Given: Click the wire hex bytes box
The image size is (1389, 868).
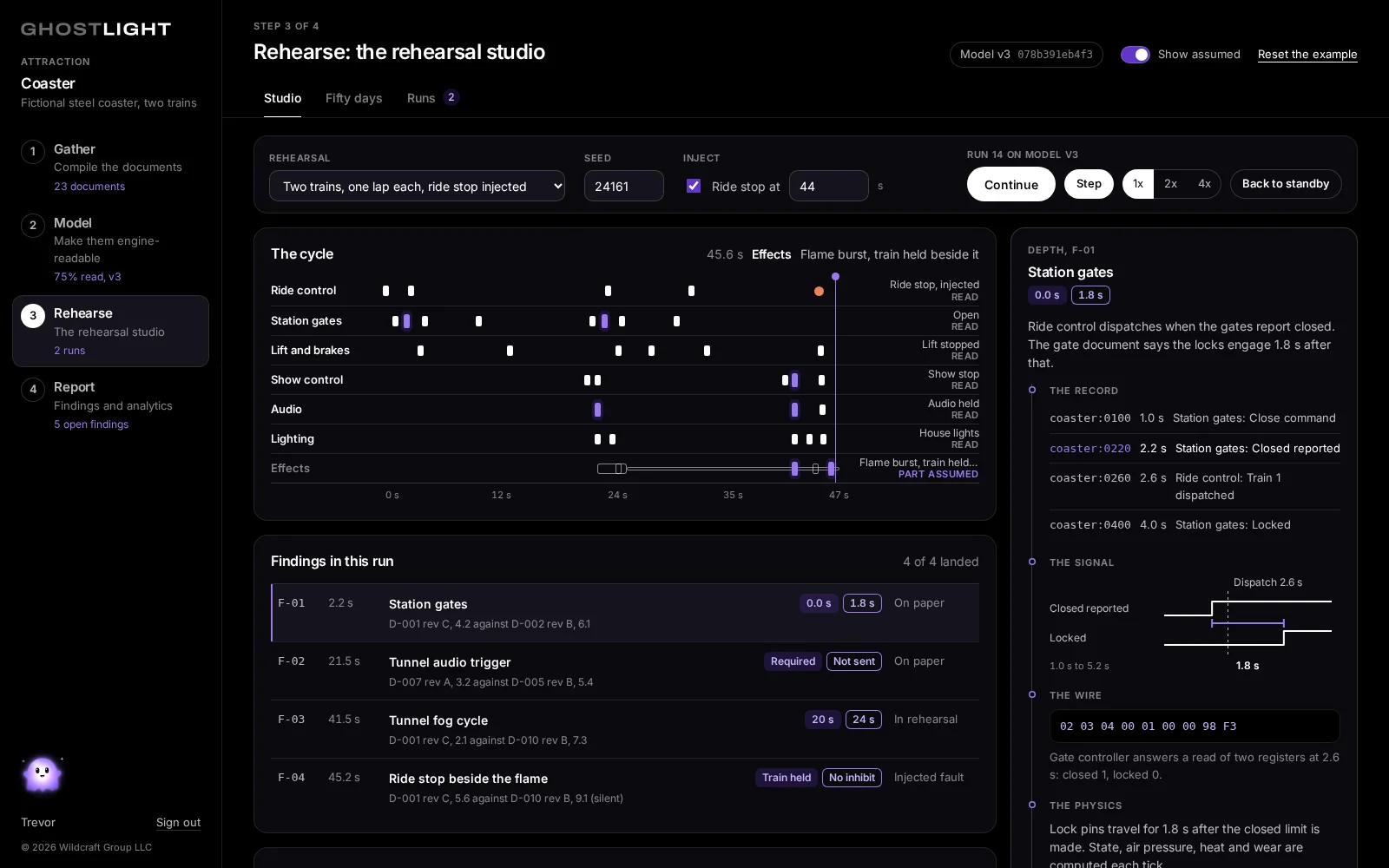Looking at the screenshot, I should 1195,727.
